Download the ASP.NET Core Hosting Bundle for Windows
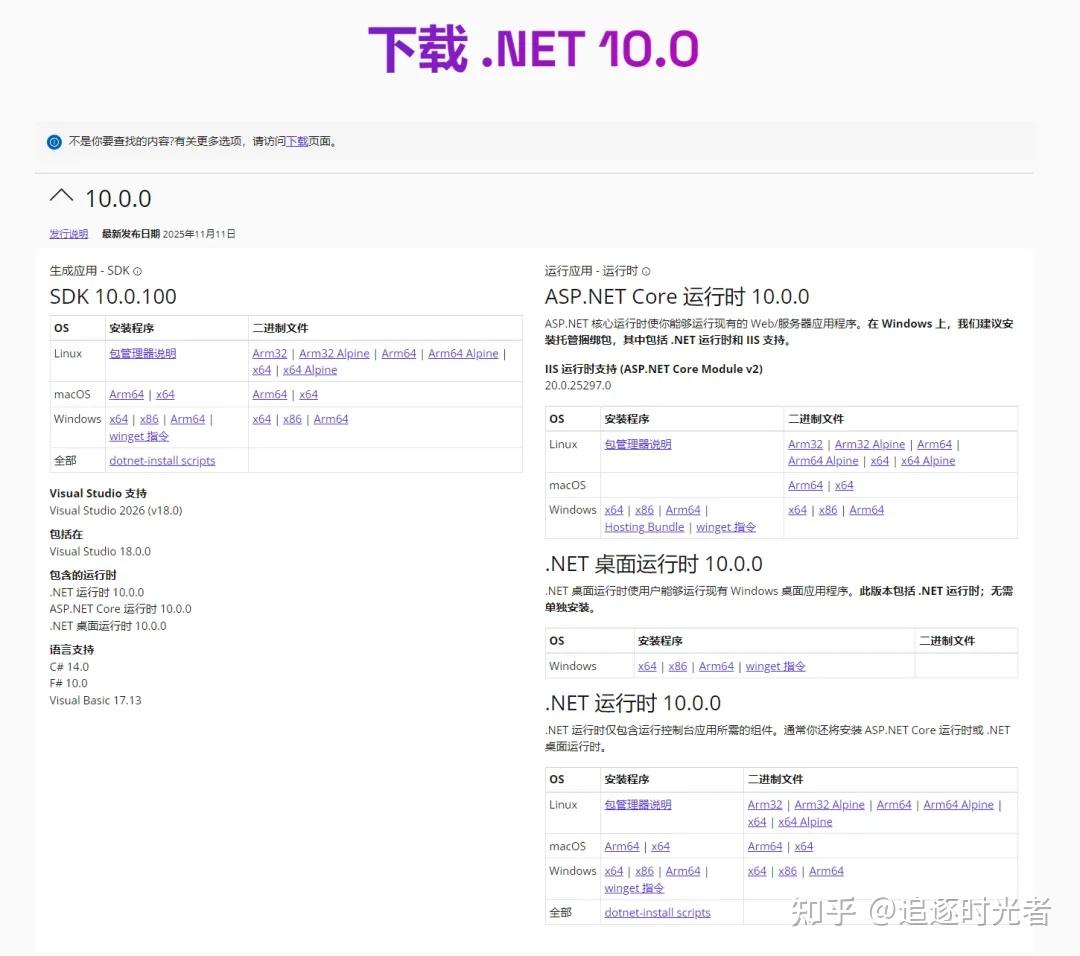The height and width of the screenshot is (956, 1080). [644, 527]
